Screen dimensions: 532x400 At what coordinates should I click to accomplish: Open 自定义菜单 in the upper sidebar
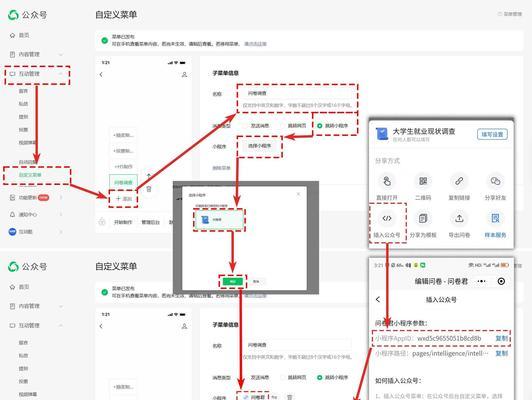coord(30,175)
